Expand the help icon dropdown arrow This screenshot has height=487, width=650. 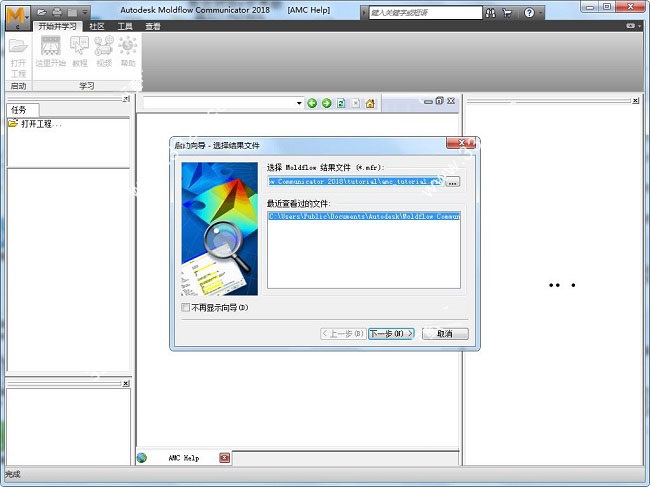point(541,13)
